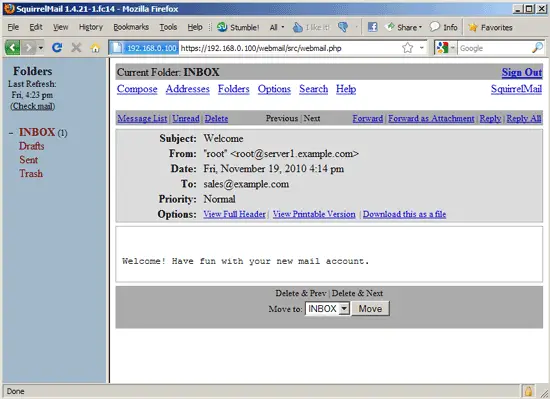Click the Check mail link
This screenshot has height=399, width=550.
coord(32,106)
